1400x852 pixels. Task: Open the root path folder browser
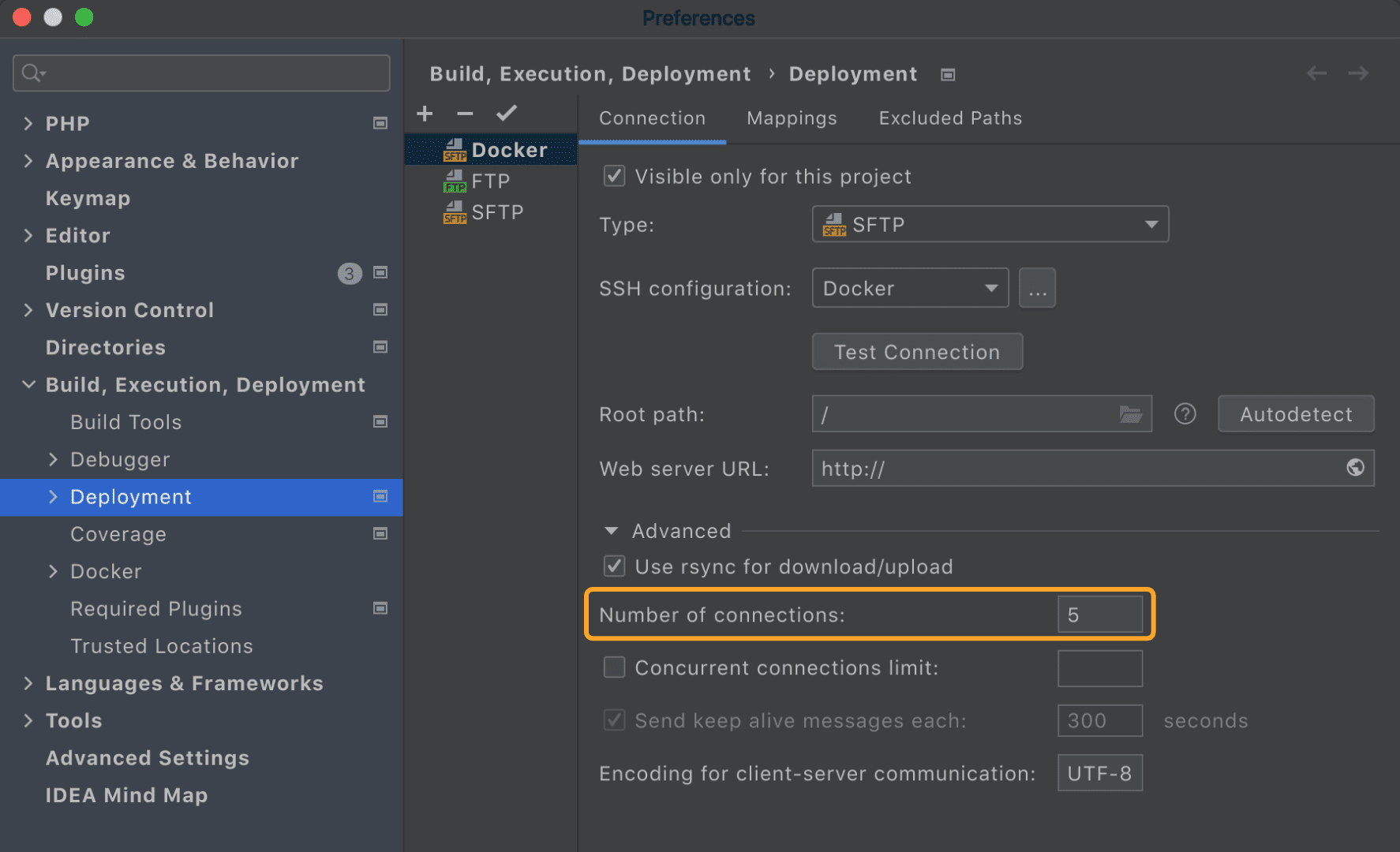click(x=1132, y=413)
